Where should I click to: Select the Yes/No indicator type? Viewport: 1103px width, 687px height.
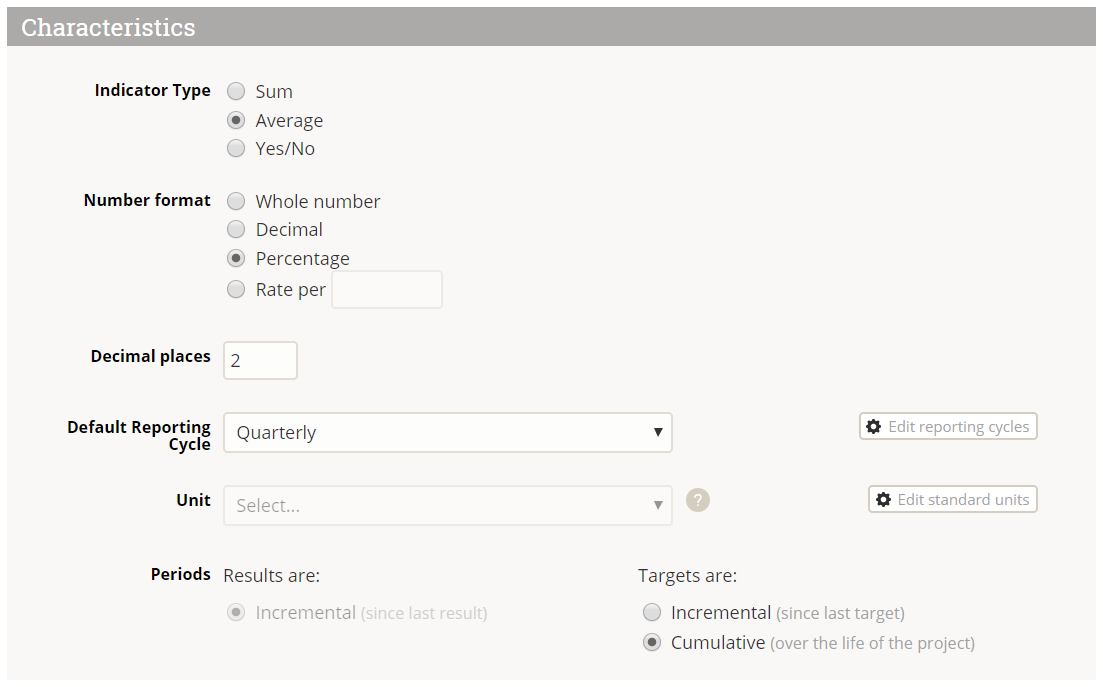coord(236,149)
